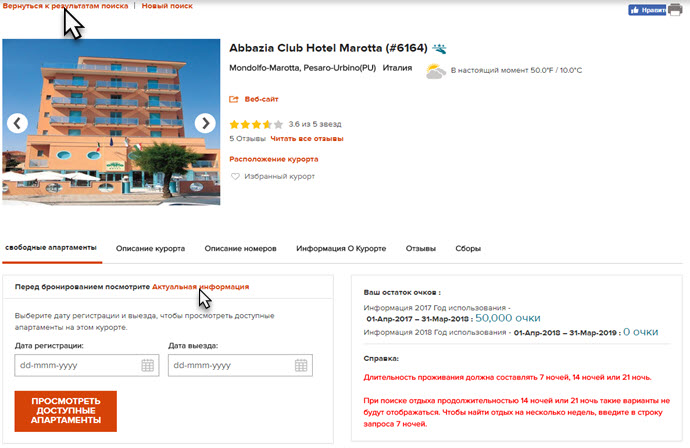The image size is (690, 448).
Task: Click Читать все отзывы link
Action: pyautogui.click(x=307, y=139)
